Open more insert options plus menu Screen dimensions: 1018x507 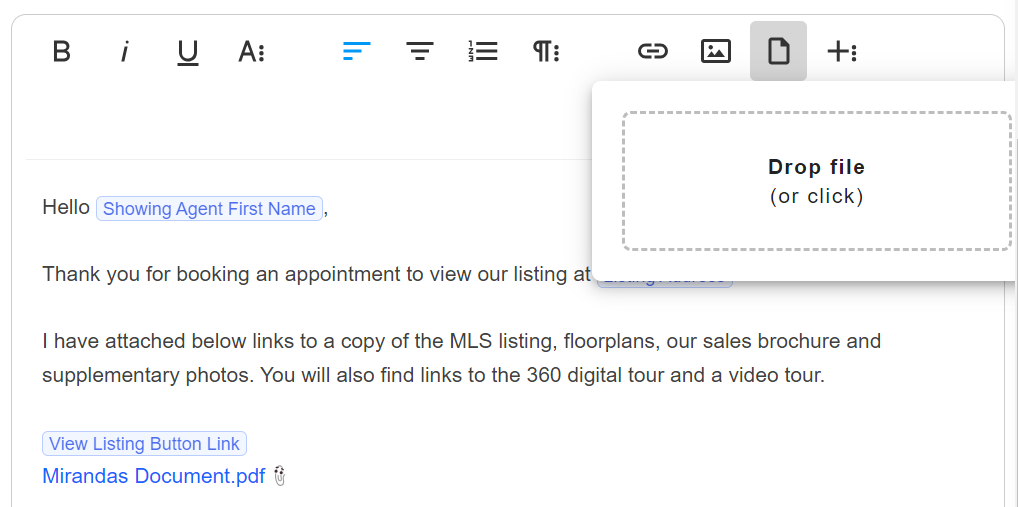pos(842,51)
